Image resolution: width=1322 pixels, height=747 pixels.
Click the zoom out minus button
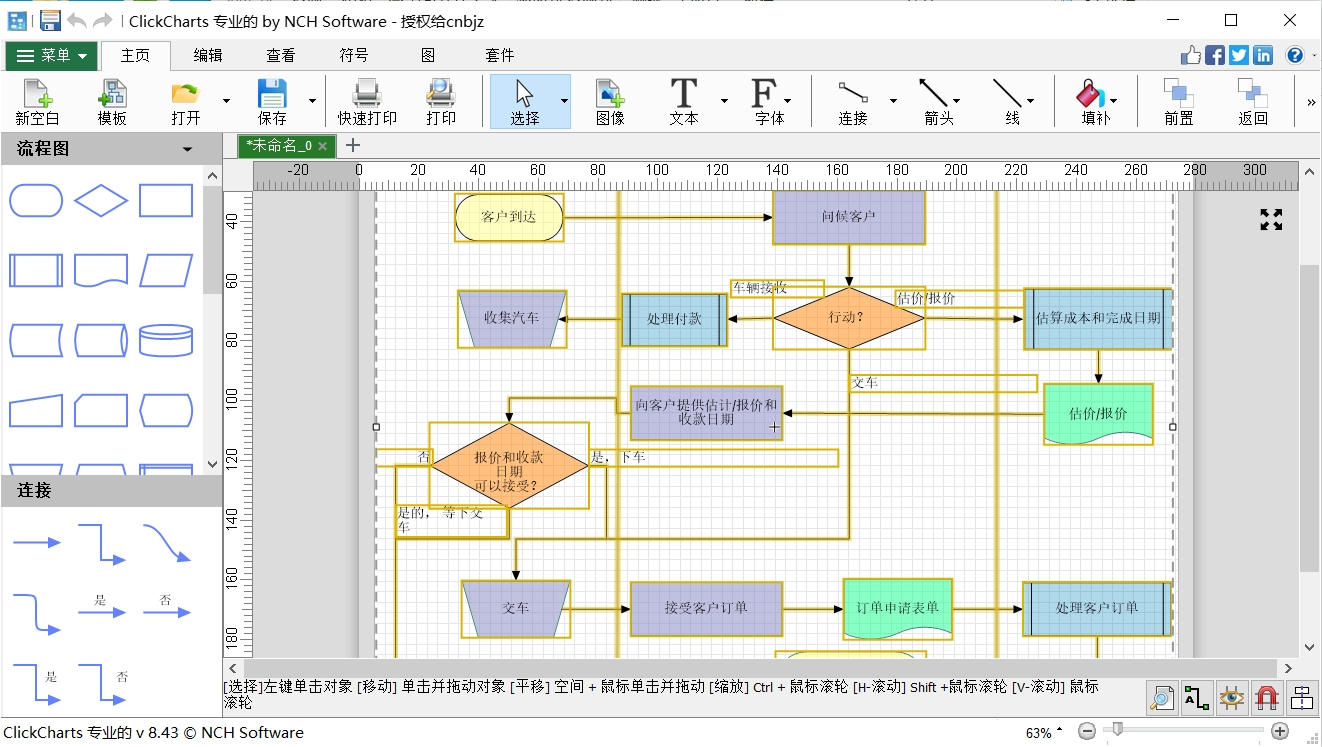pos(1087,732)
